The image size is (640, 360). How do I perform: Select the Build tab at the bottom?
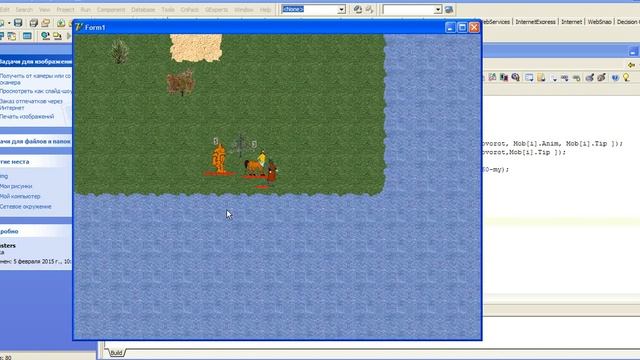pyautogui.click(x=116, y=353)
